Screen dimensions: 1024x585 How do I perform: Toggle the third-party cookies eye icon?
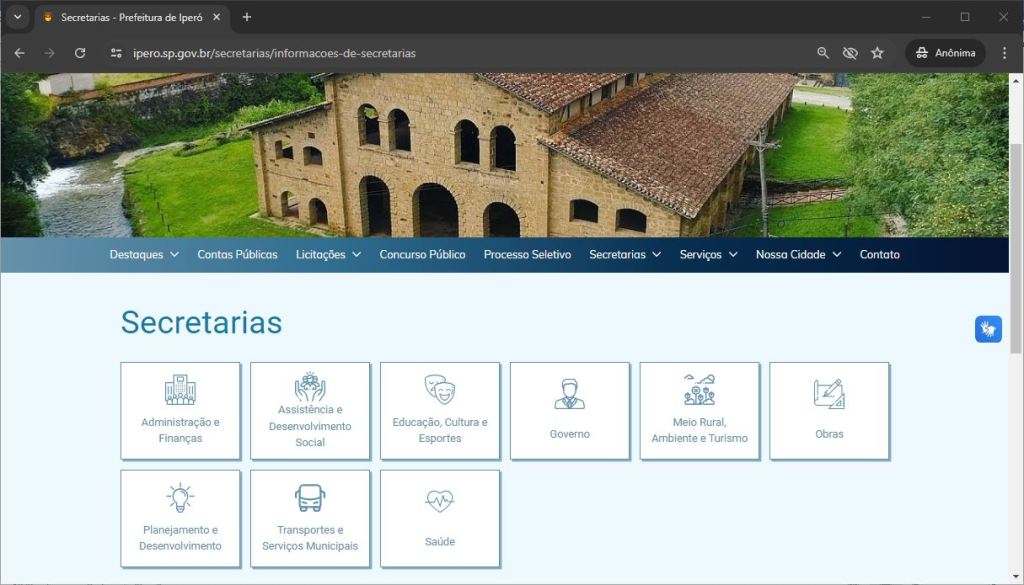[850, 53]
